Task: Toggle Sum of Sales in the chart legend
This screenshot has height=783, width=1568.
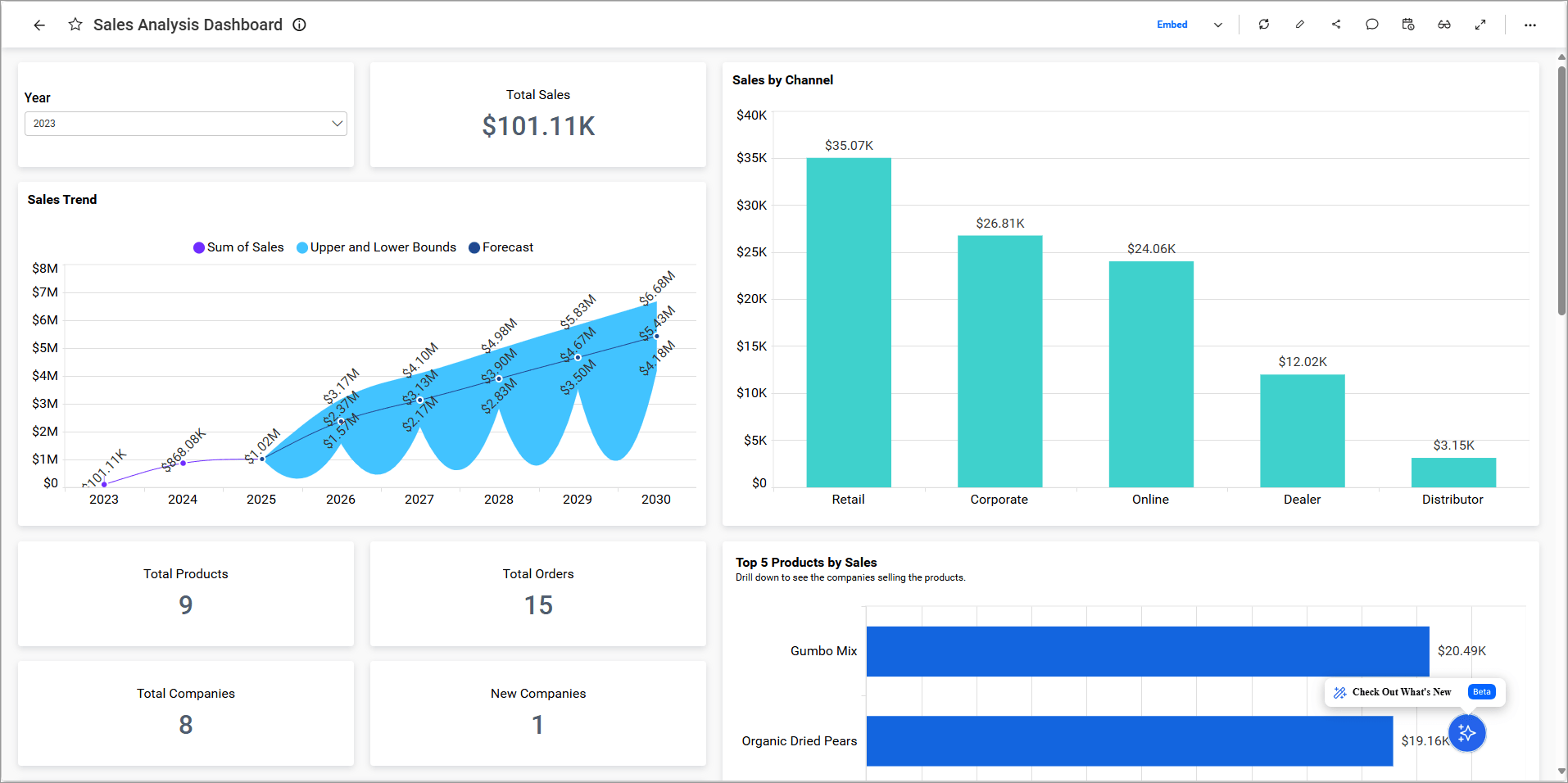Action: [x=238, y=247]
